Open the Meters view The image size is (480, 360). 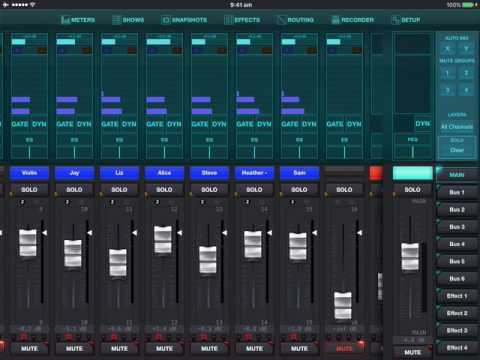(x=78, y=20)
